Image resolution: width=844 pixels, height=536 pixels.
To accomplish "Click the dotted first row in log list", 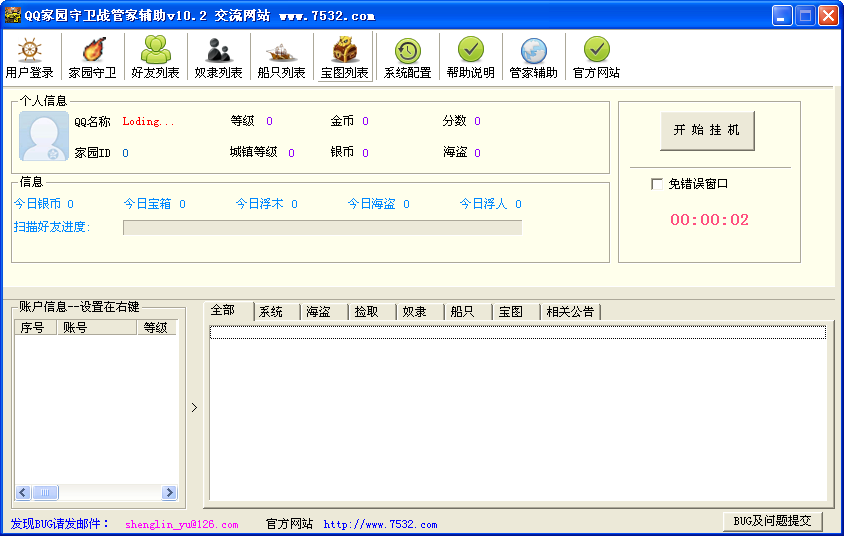I will pyautogui.click(x=518, y=333).
